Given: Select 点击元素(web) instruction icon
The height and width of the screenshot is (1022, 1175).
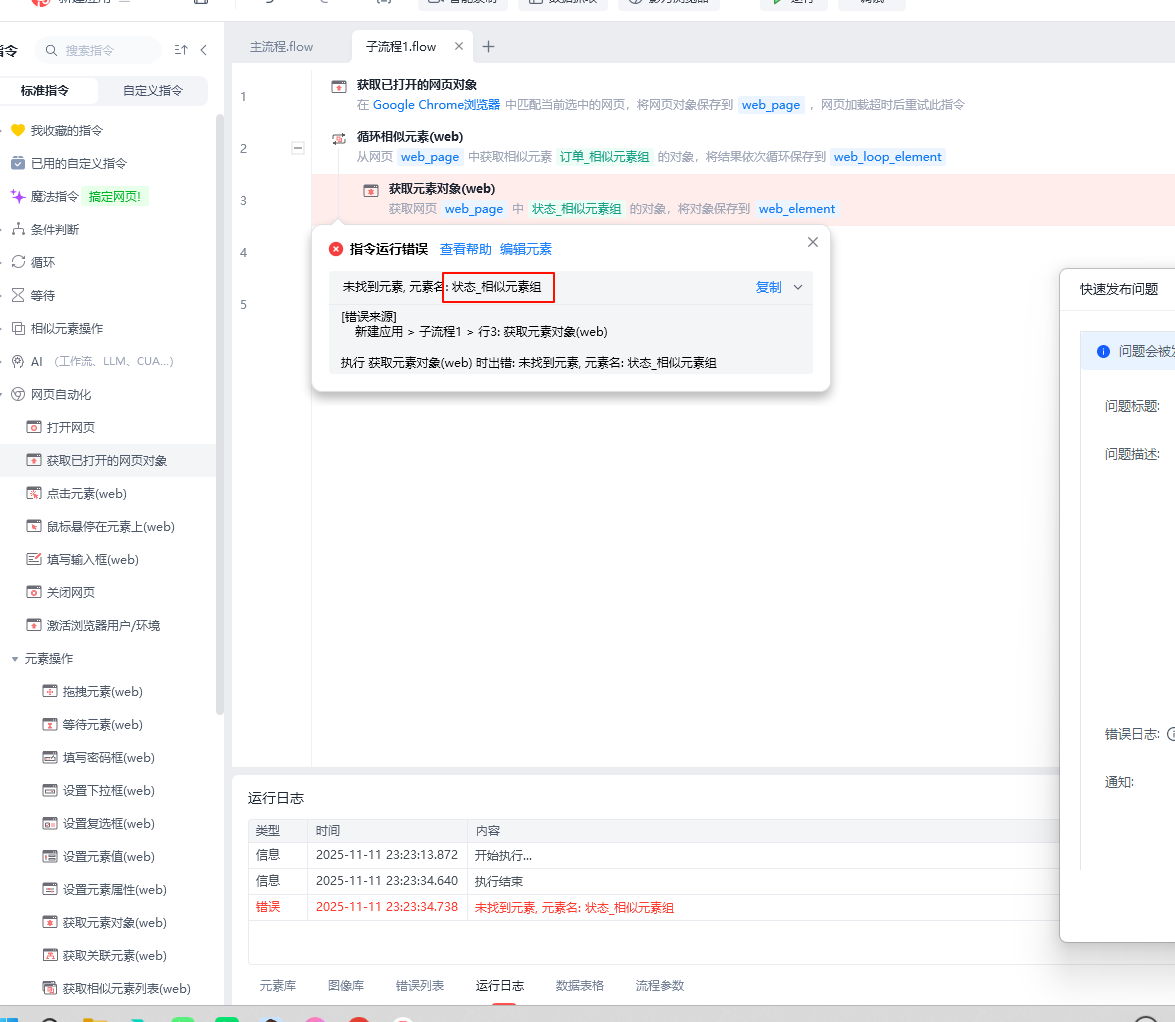Looking at the screenshot, I should pyautogui.click(x=34, y=493).
